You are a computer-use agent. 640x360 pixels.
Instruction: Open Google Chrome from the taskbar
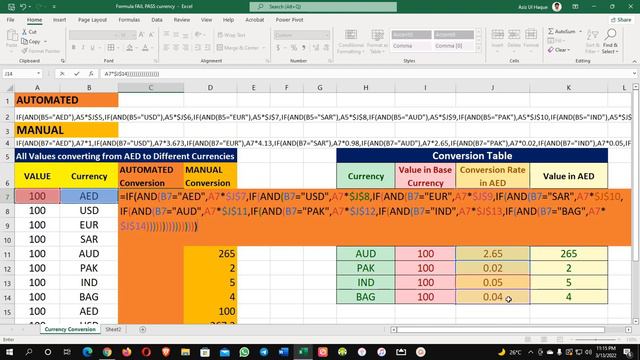(x=107, y=352)
